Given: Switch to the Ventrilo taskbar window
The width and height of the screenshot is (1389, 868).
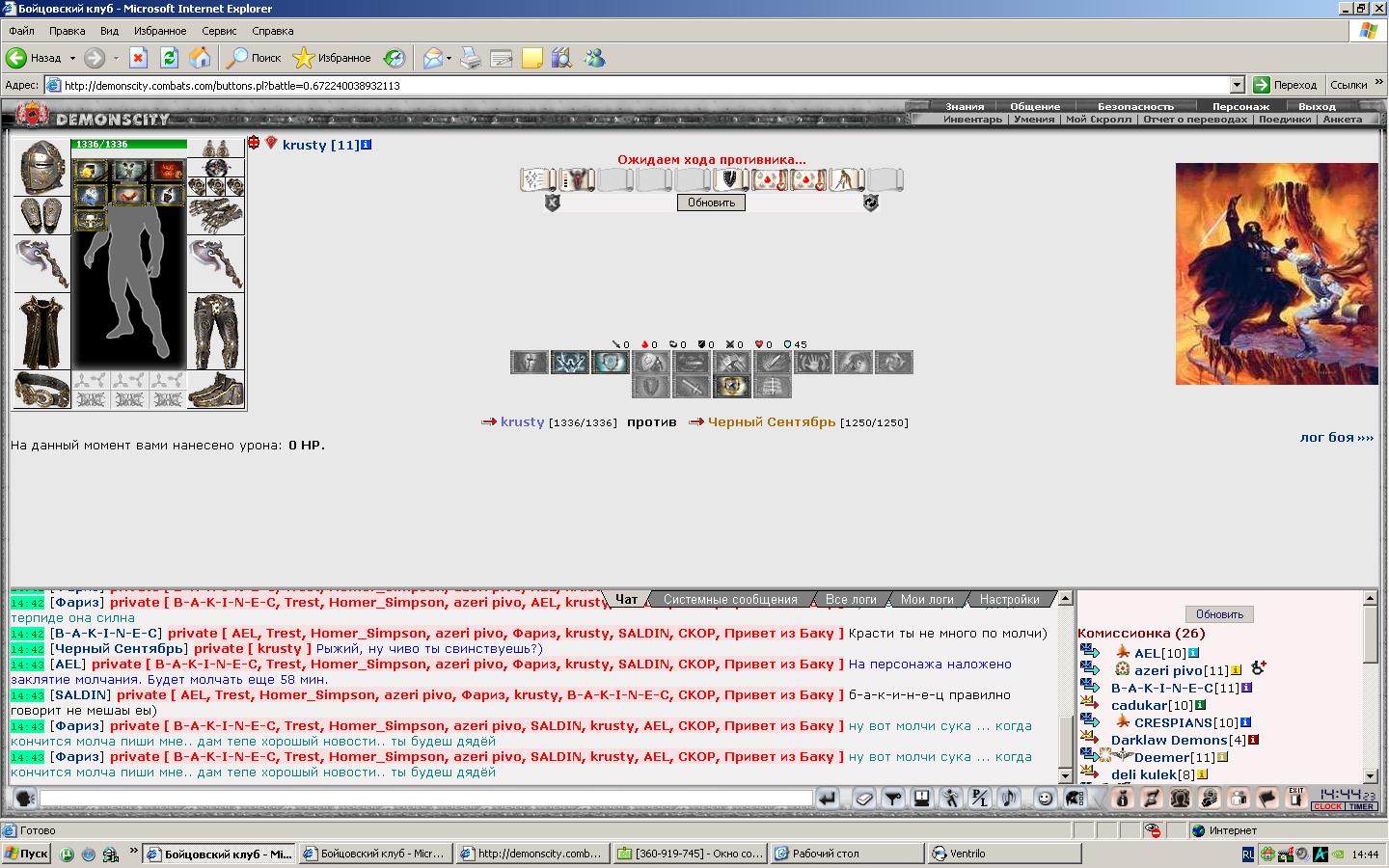Looking at the screenshot, I should click(1003, 854).
